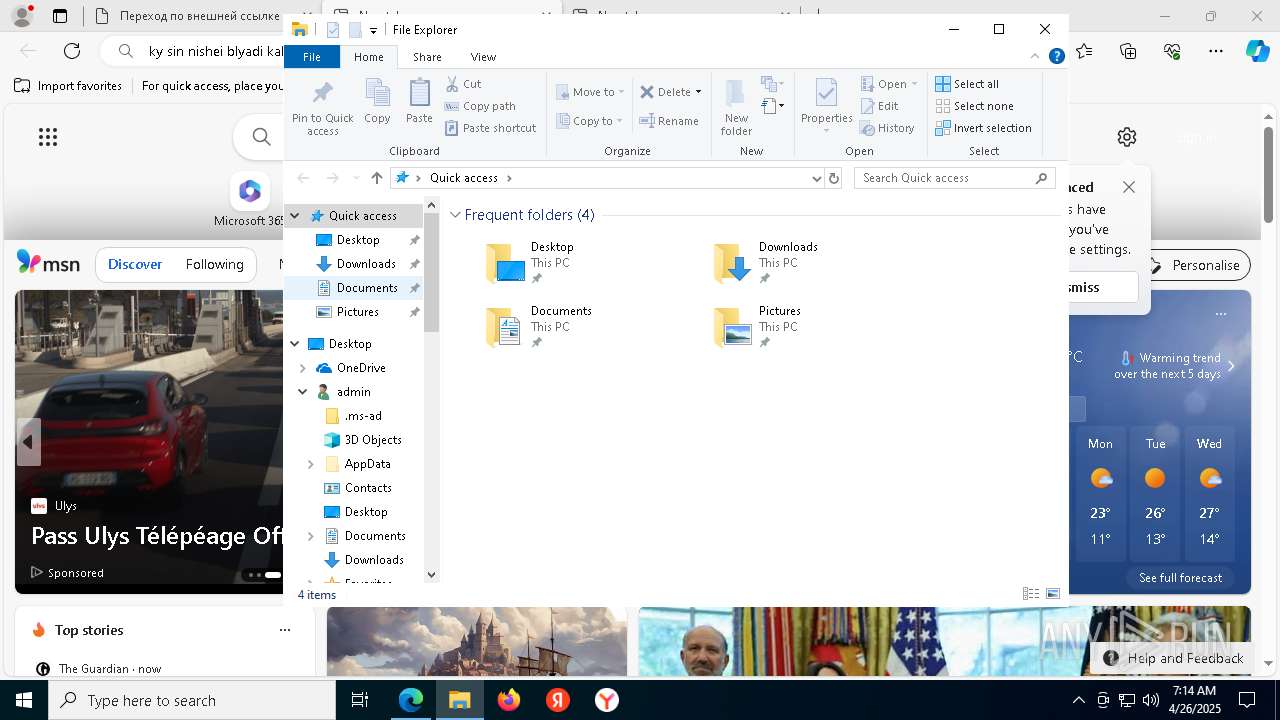Click Invert selection command
Viewport: 1280px width, 720px height.
pos(983,128)
